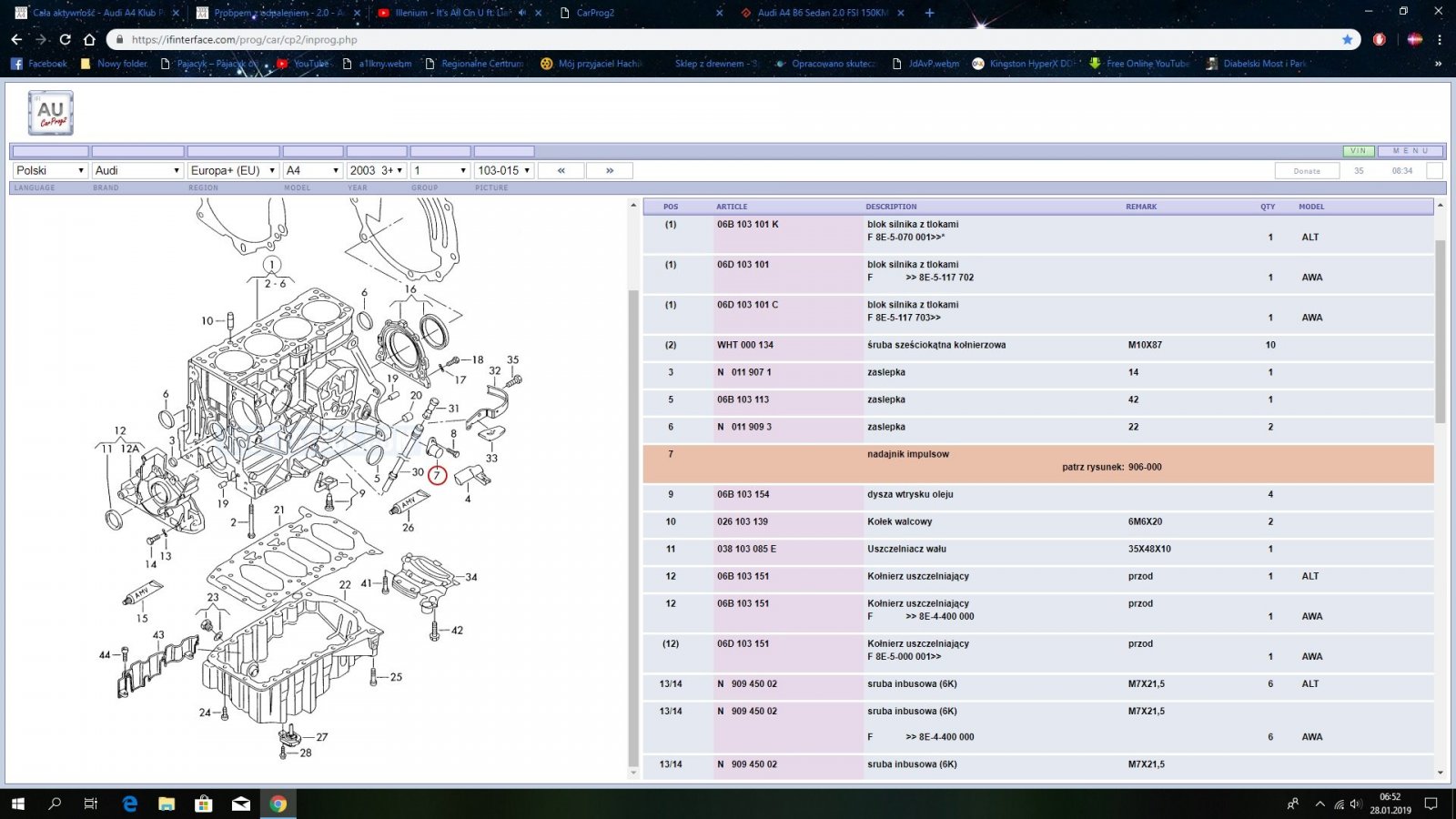Open a new browser tab
This screenshot has height=819, width=1456.
coord(929,13)
